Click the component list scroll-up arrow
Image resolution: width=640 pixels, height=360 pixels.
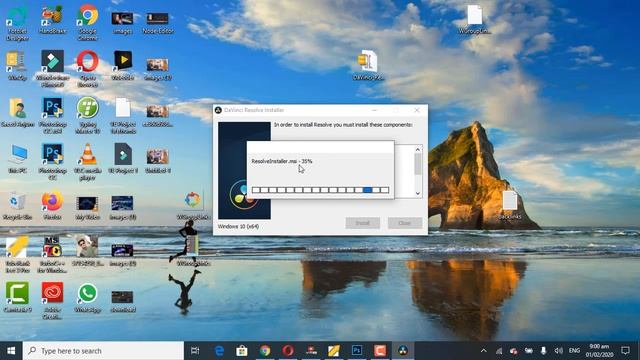coord(418,149)
